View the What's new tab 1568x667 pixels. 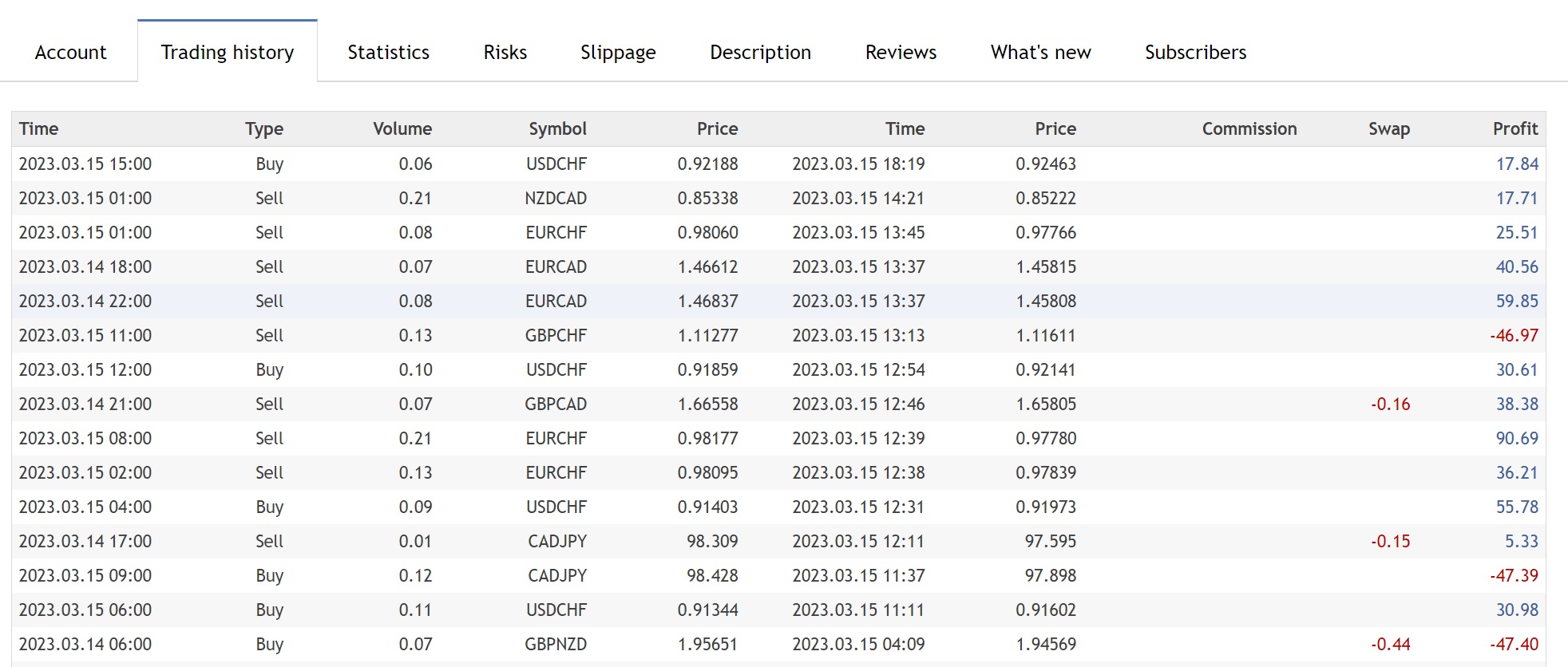pyautogui.click(x=1040, y=53)
